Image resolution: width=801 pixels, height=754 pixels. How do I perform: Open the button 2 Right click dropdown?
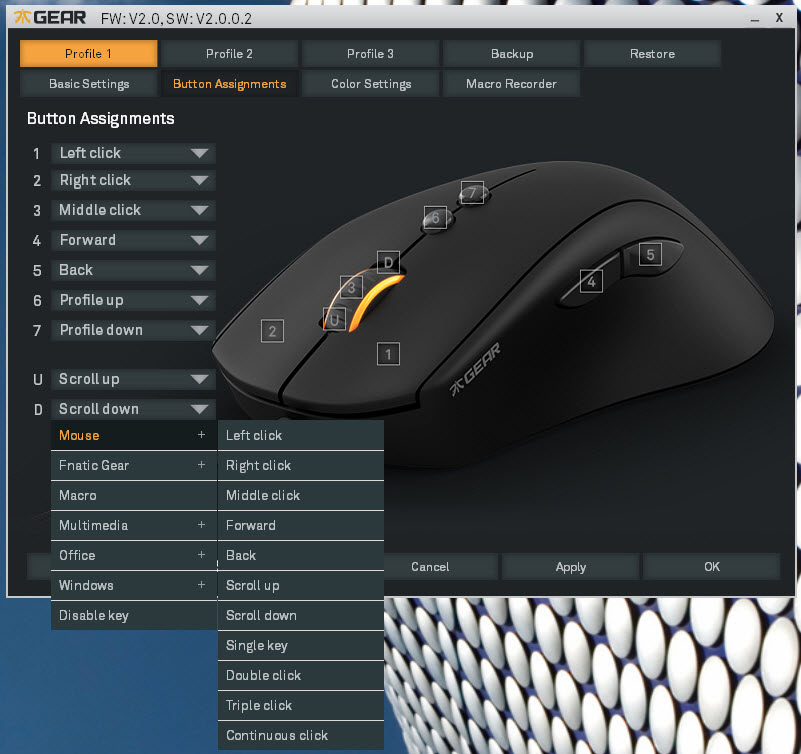(x=133, y=180)
